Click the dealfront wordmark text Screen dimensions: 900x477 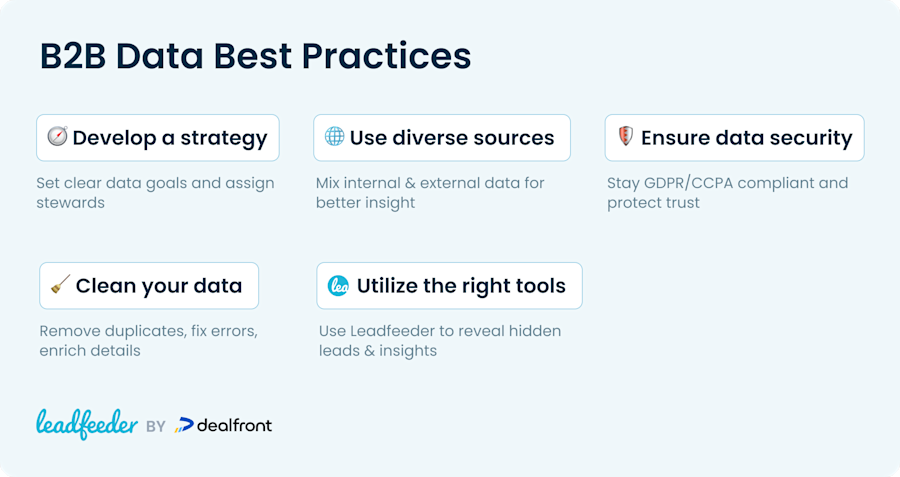234,425
